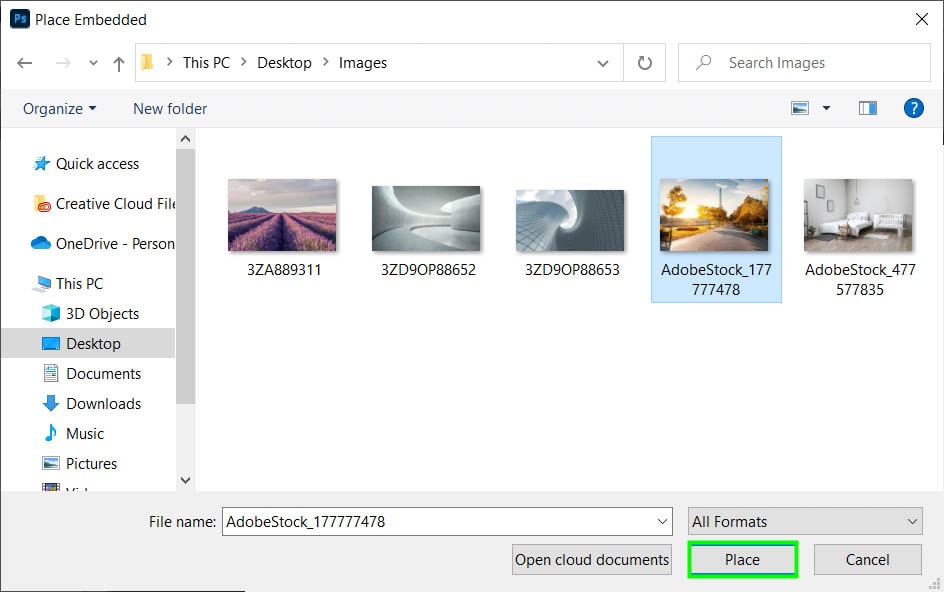Viewport: 944px width, 592px height.
Task: Select the 3ZD9OP88653 image thumbnail
Action: click(x=570, y=220)
